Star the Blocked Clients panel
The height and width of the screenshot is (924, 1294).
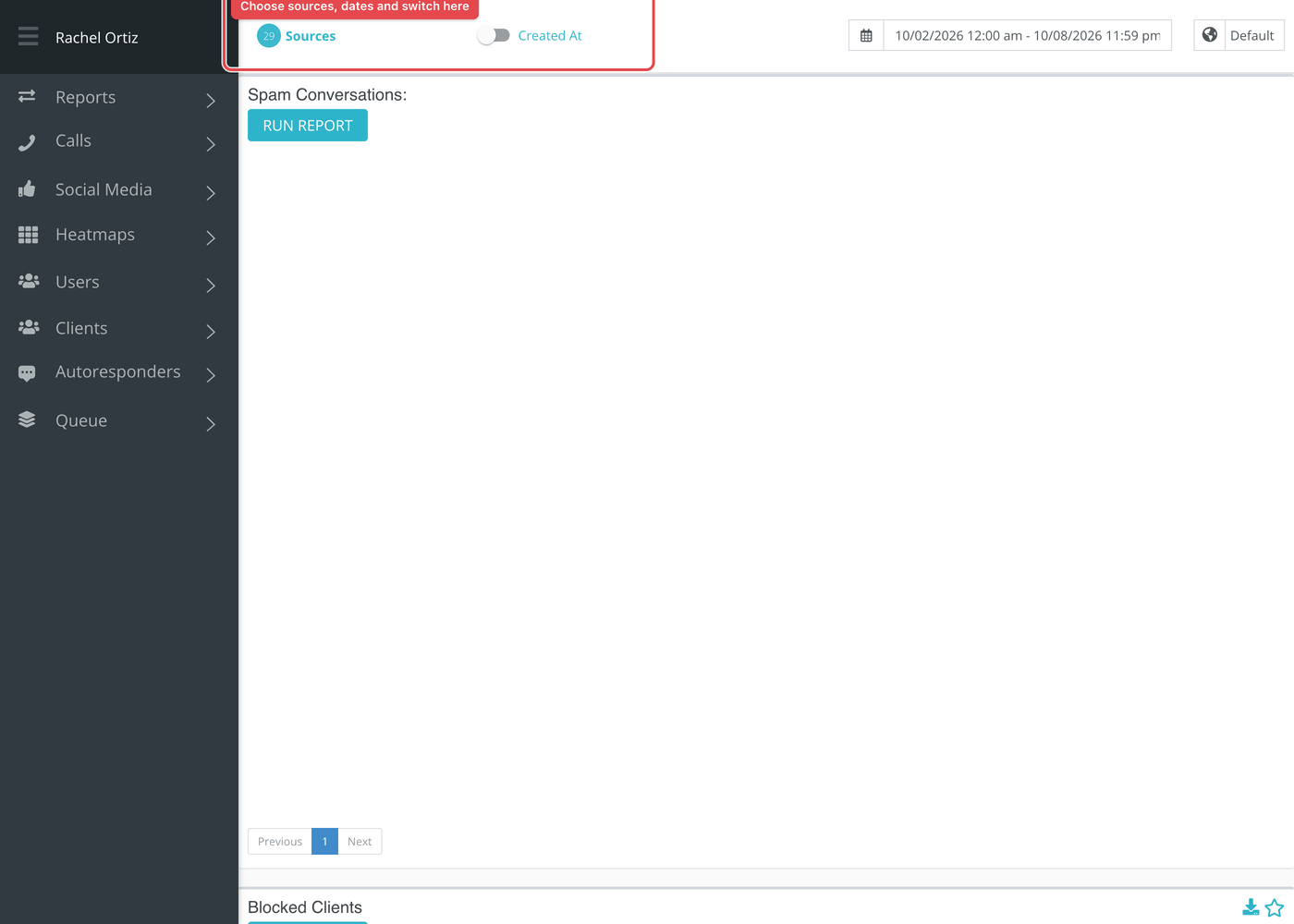[x=1275, y=907]
